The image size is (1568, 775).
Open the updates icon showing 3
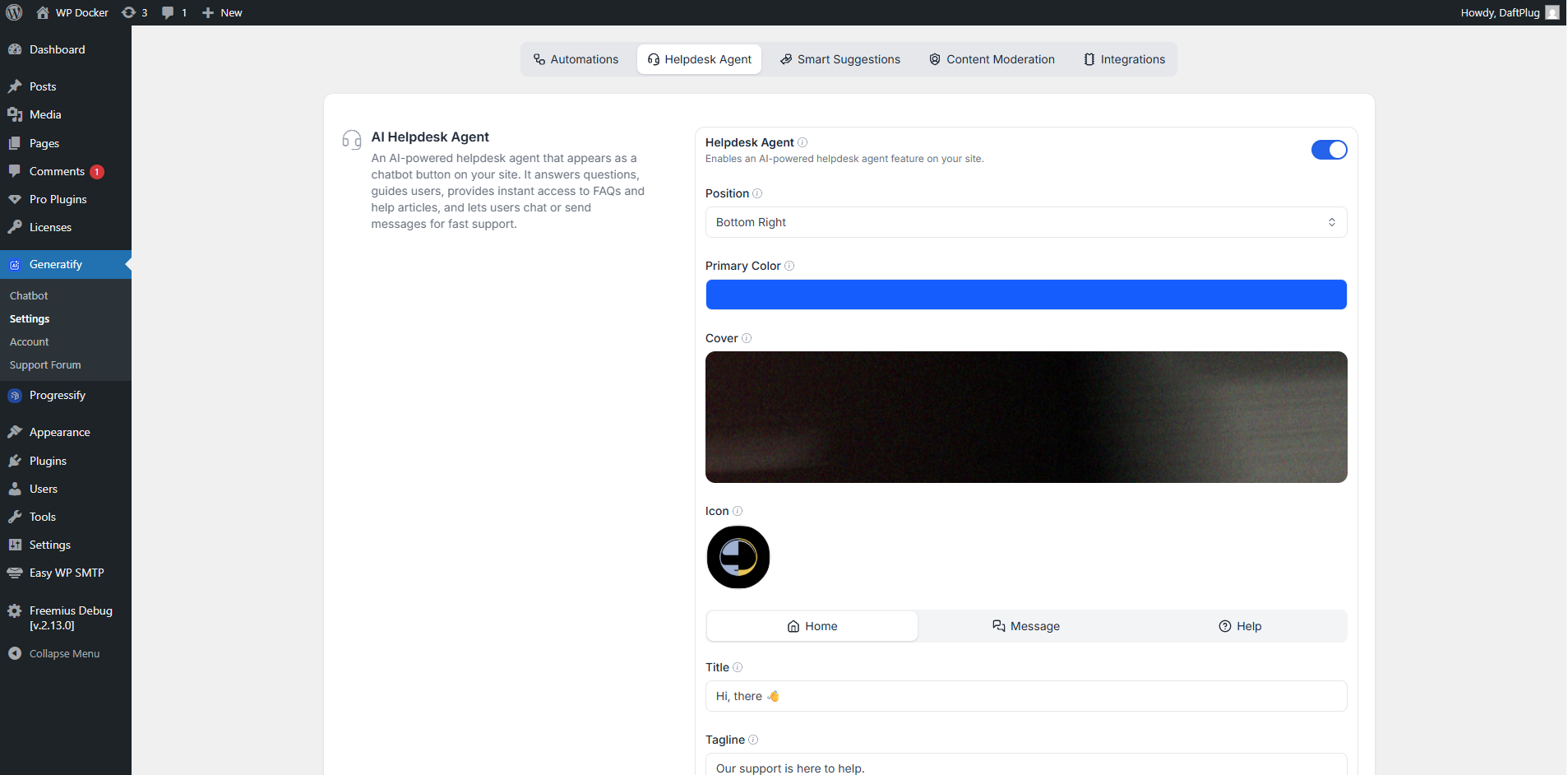tap(129, 12)
